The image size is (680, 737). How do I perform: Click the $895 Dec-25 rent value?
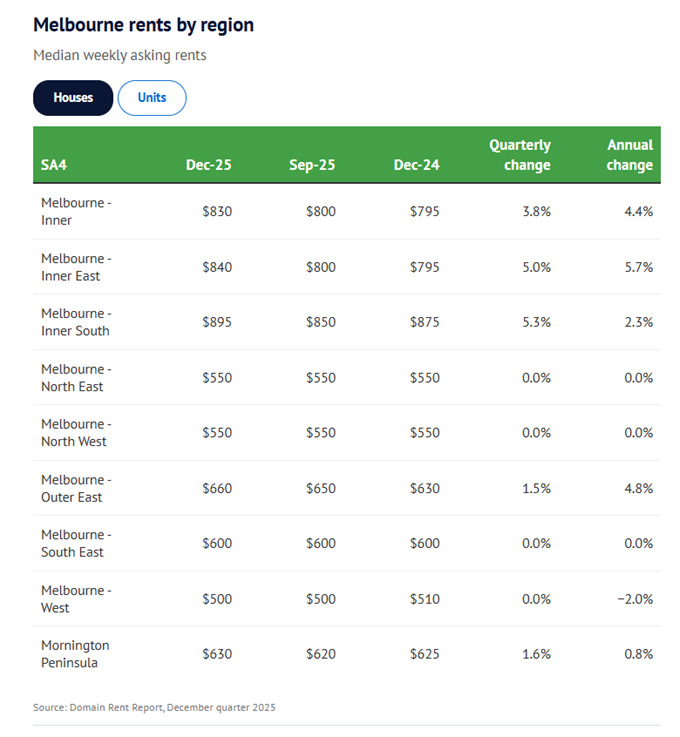click(216, 322)
